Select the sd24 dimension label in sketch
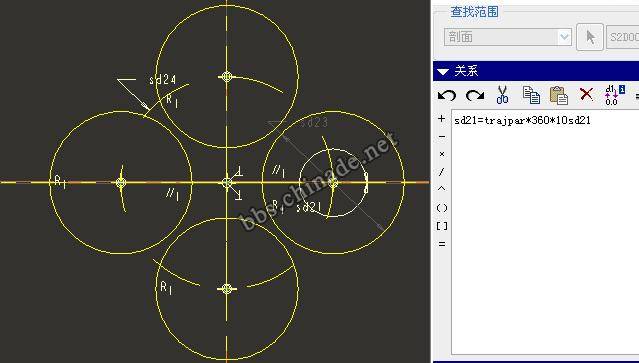 pos(163,79)
